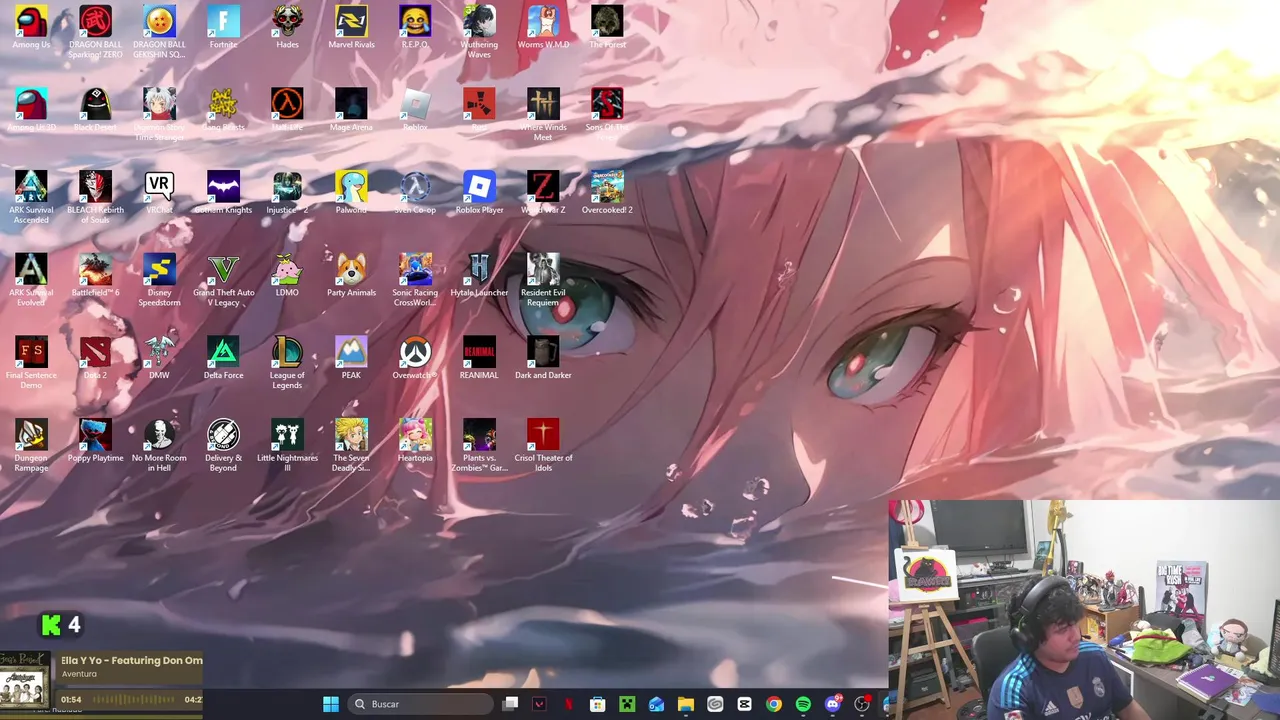The height and width of the screenshot is (720, 1280).
Task: Open the LDMO desktop icon
Action: (287, 276)
